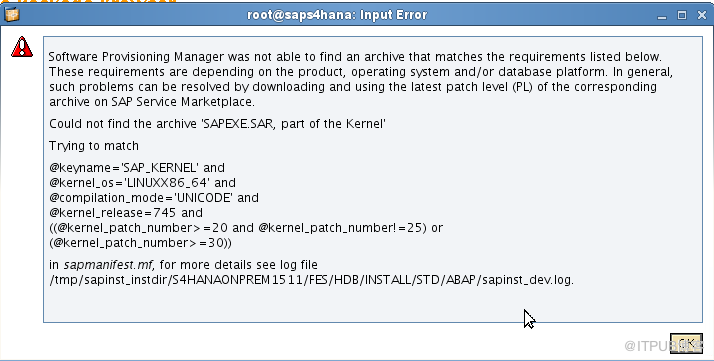
Task: Click empty area below the log path
Action: (372, 304)
